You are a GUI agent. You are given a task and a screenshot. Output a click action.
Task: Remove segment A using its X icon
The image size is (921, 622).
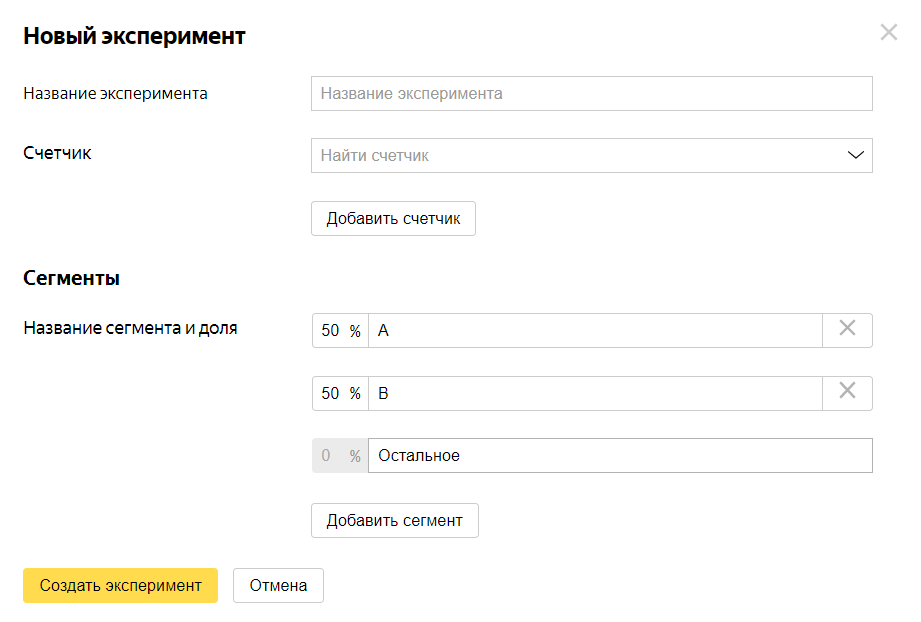tap(847, 329)
